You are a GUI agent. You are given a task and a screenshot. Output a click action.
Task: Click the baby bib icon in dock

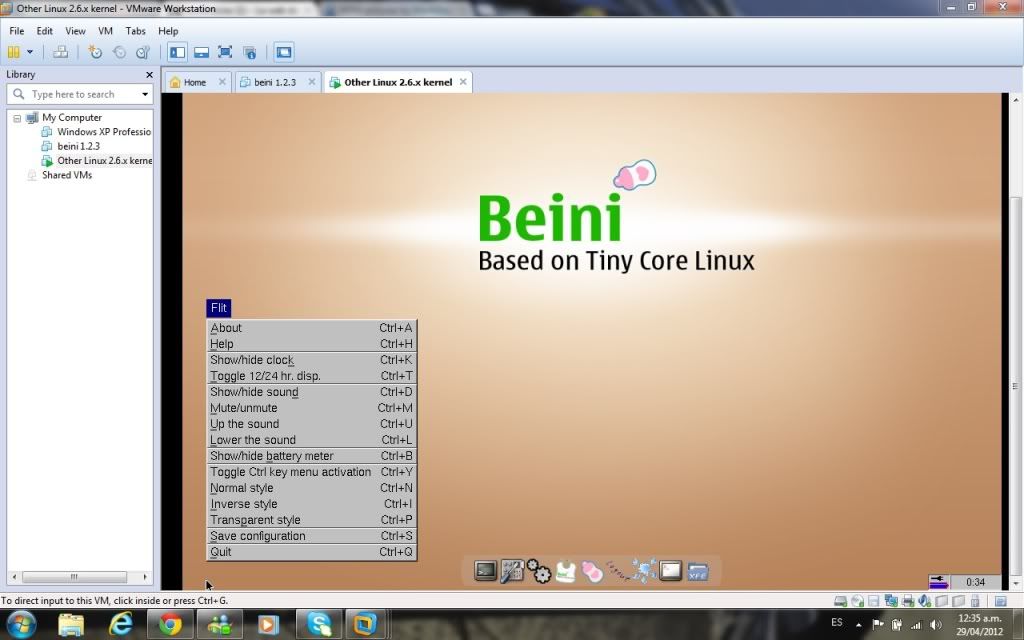(566, 571)
